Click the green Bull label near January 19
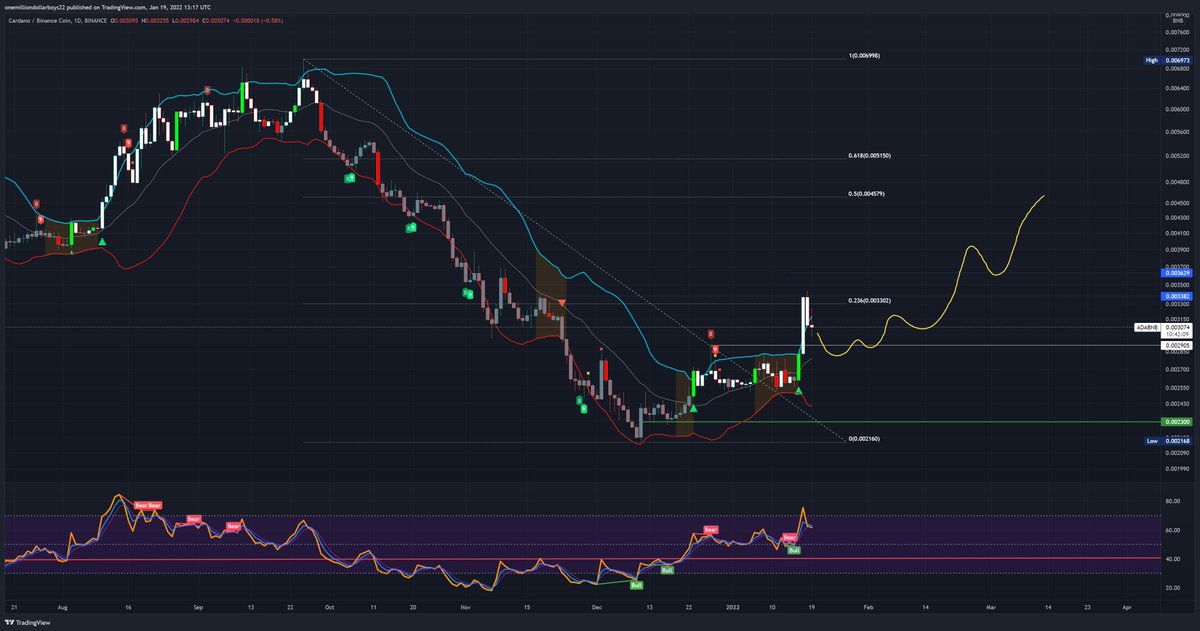Screen dimensions: 1200x631 click(794, 550)
